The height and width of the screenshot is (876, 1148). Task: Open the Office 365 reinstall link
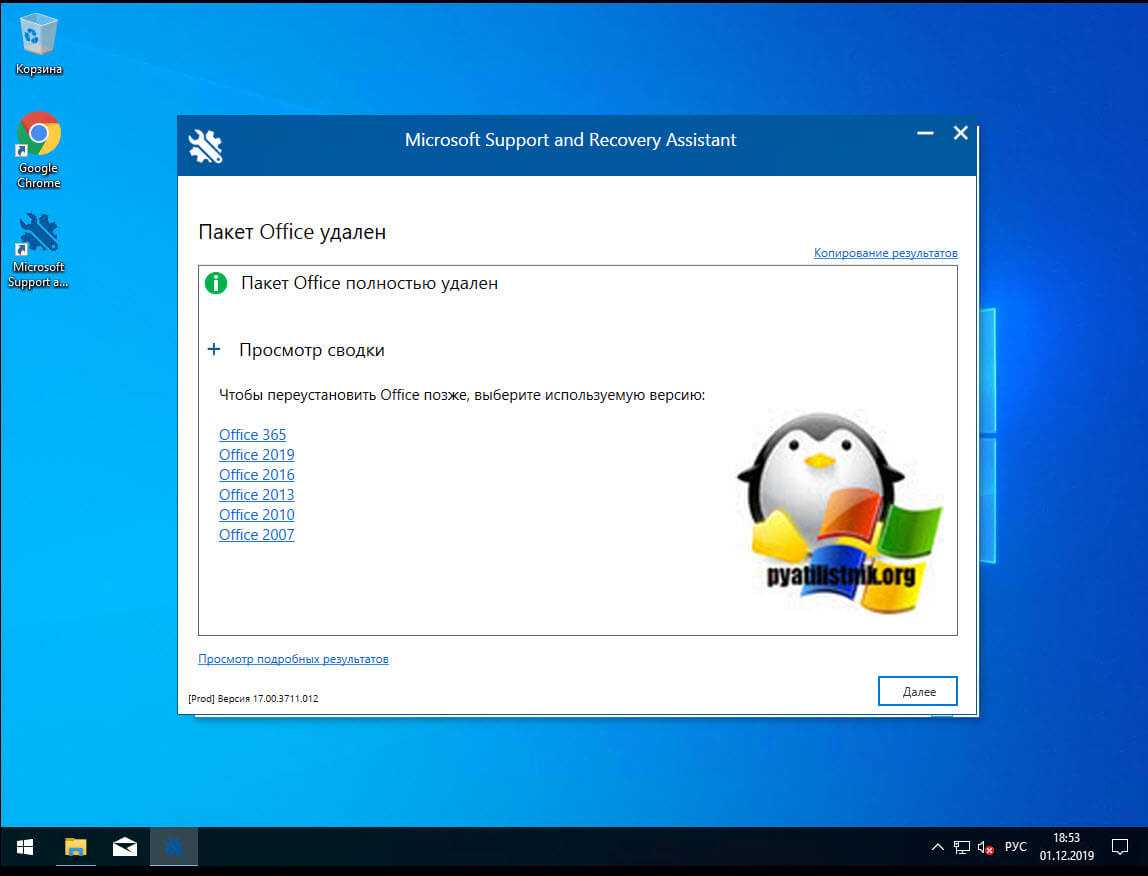252,435
